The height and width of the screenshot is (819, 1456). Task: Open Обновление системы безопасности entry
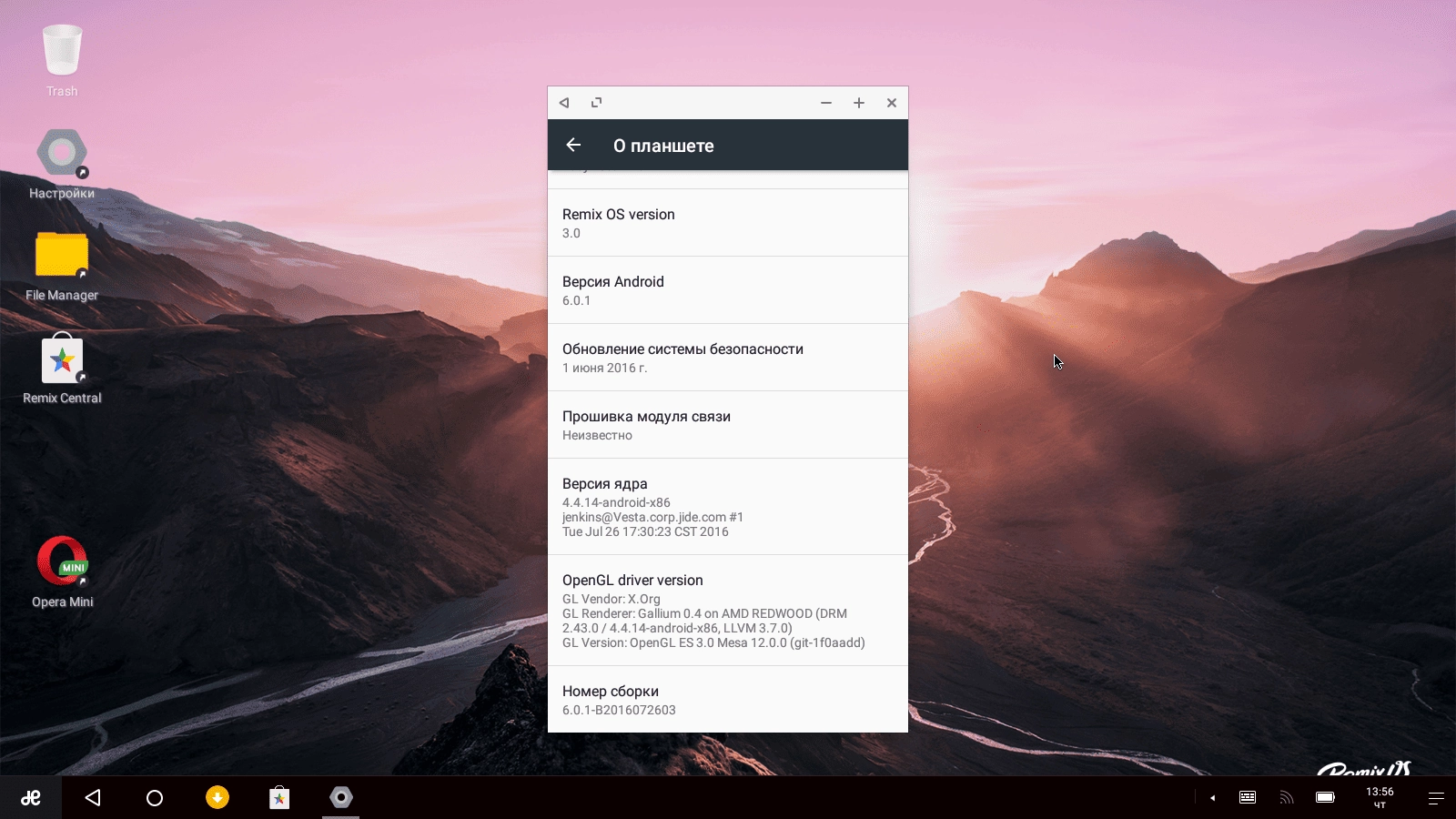728,358
